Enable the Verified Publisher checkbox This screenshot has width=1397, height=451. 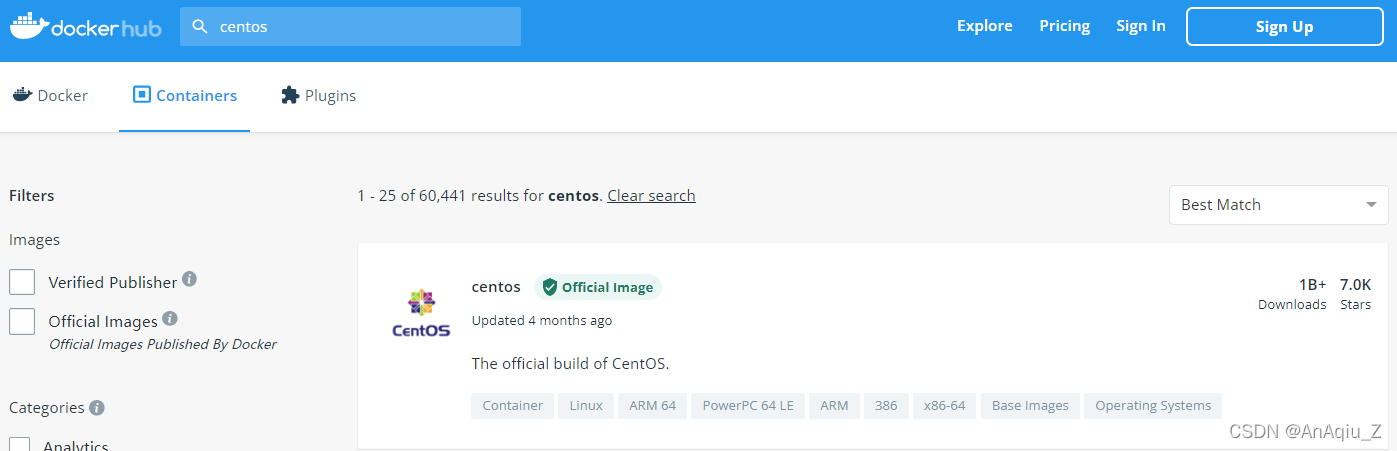click(22, 282)
